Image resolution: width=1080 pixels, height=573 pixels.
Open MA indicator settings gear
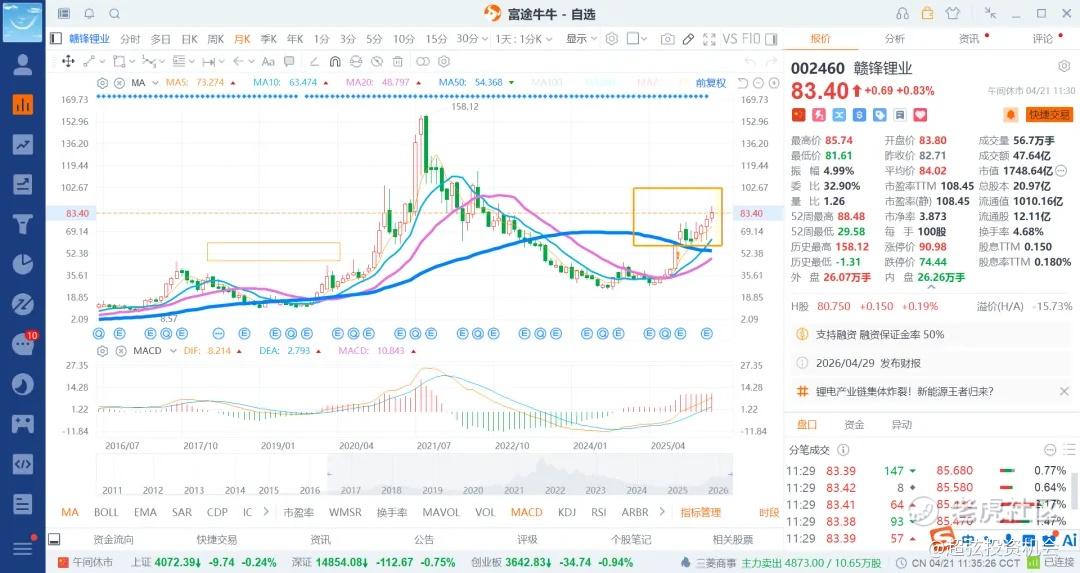point(103,83)
